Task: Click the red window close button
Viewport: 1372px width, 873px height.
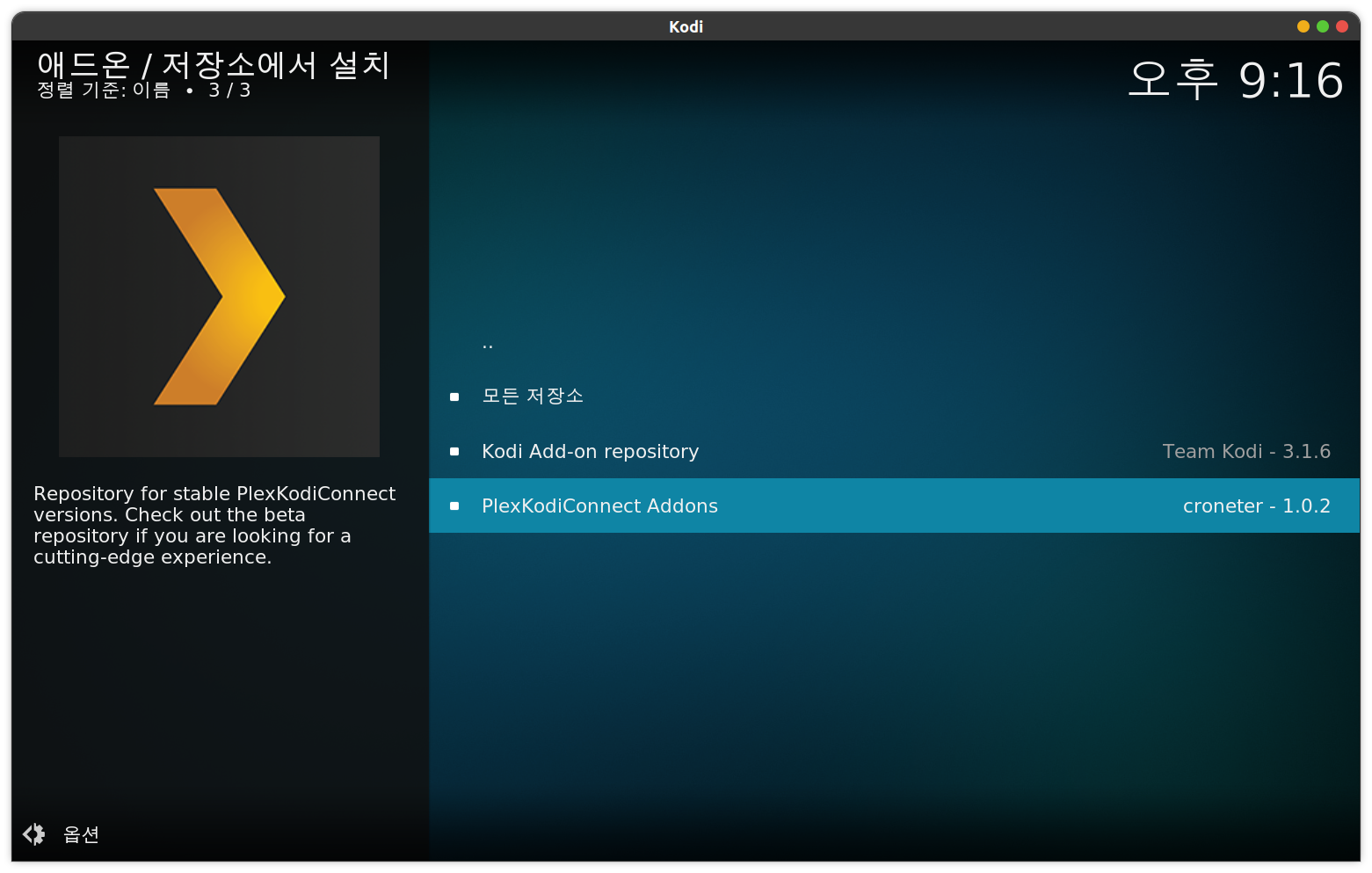Action: pyautogui.click(x=1342, y=26)
